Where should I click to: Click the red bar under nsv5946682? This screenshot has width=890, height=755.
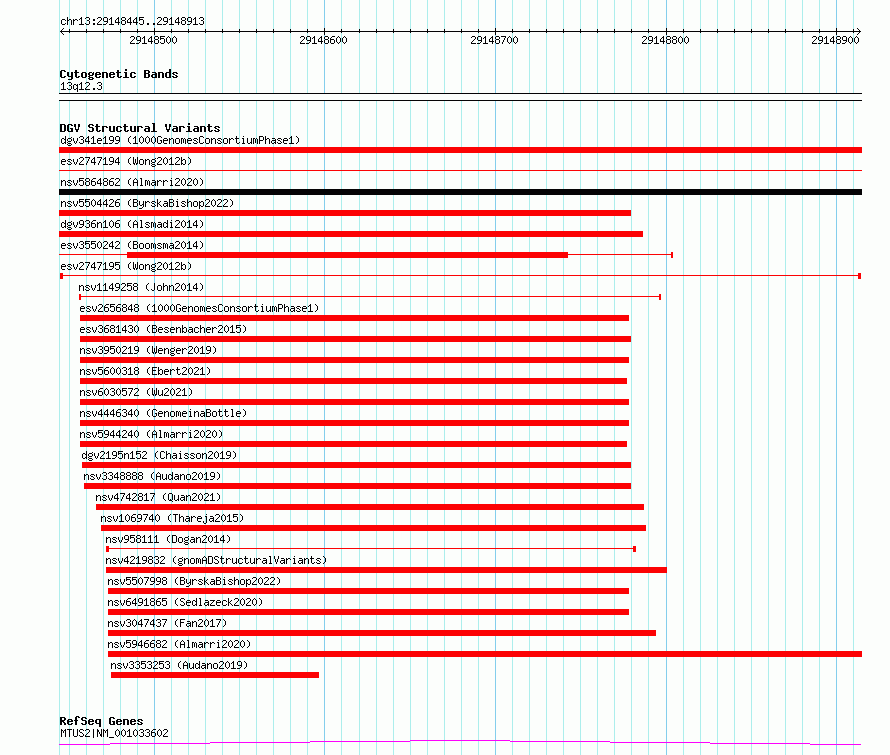485,654
